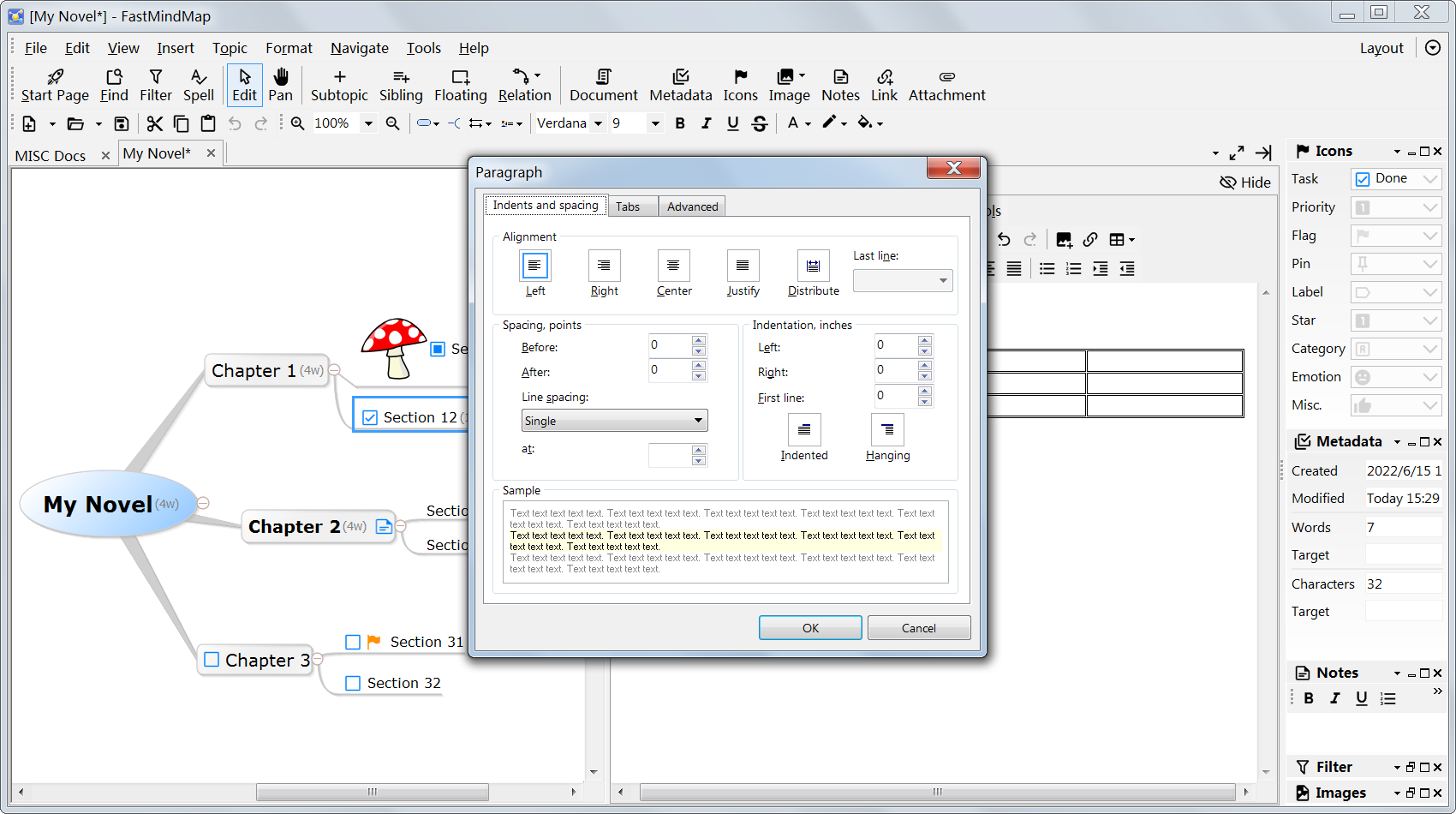Click the Words Target field in Metadata
This screenshot has height=814, width=1456.
(x=1403, y=554)
